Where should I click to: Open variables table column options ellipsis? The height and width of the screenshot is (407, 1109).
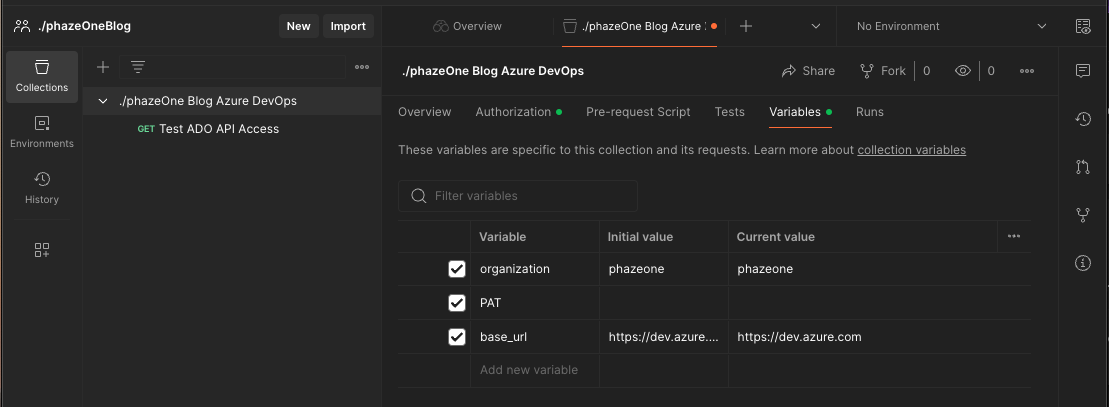click(x=1014, y=236)
